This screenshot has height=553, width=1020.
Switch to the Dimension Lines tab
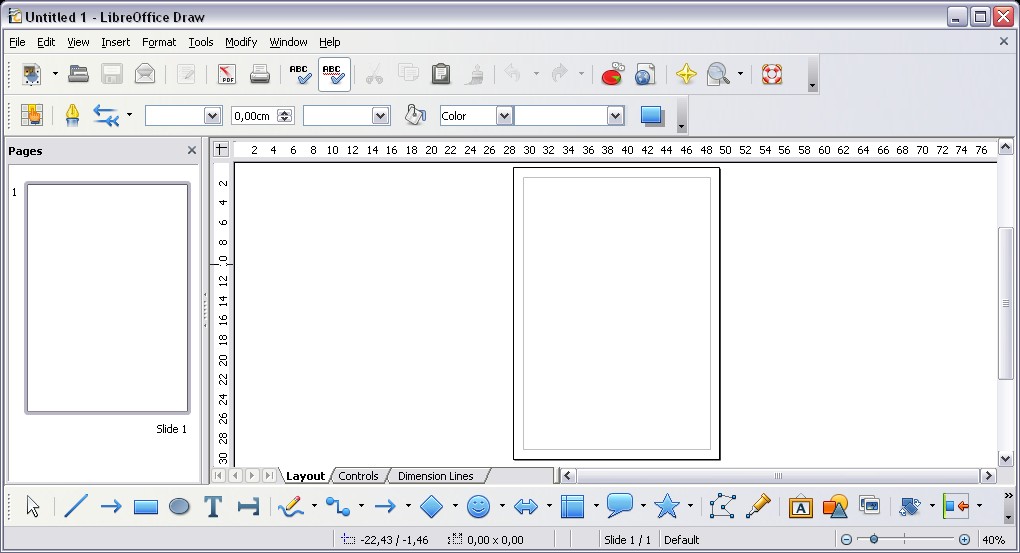(435, 476)
